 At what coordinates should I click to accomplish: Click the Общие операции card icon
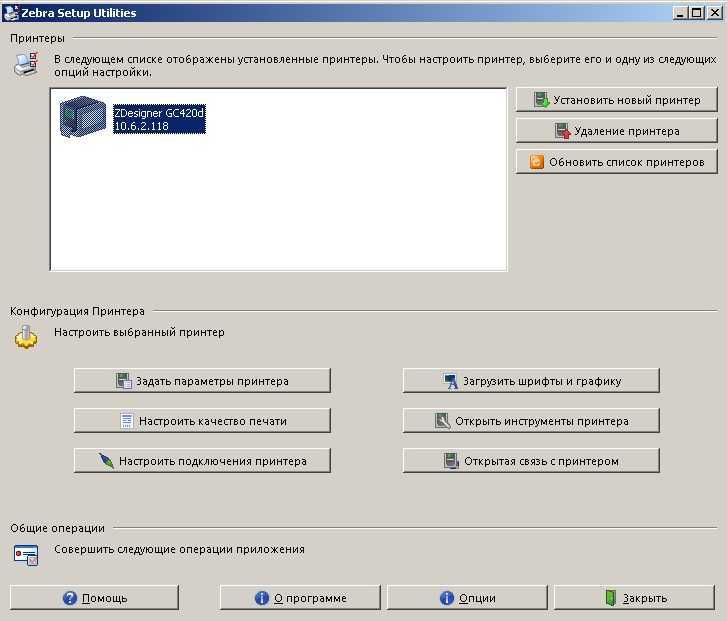tap(26, 555)
